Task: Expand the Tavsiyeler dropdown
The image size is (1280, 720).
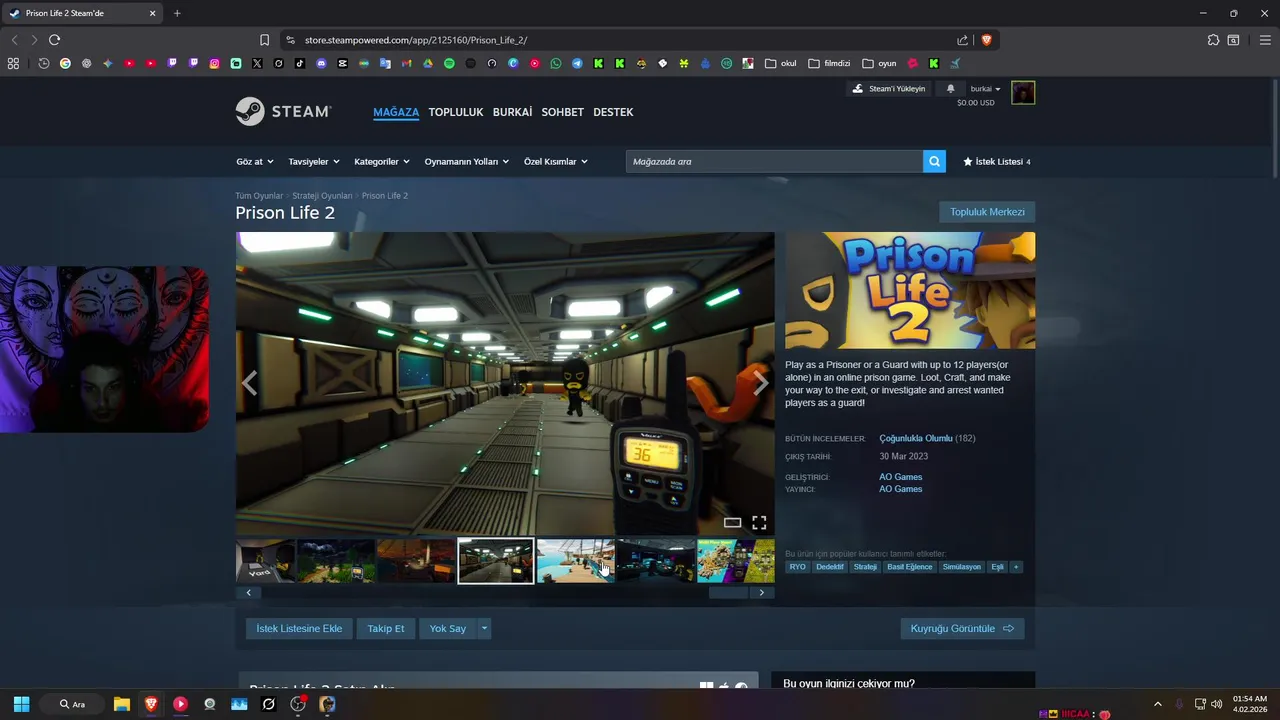Action: coord(314,161)
